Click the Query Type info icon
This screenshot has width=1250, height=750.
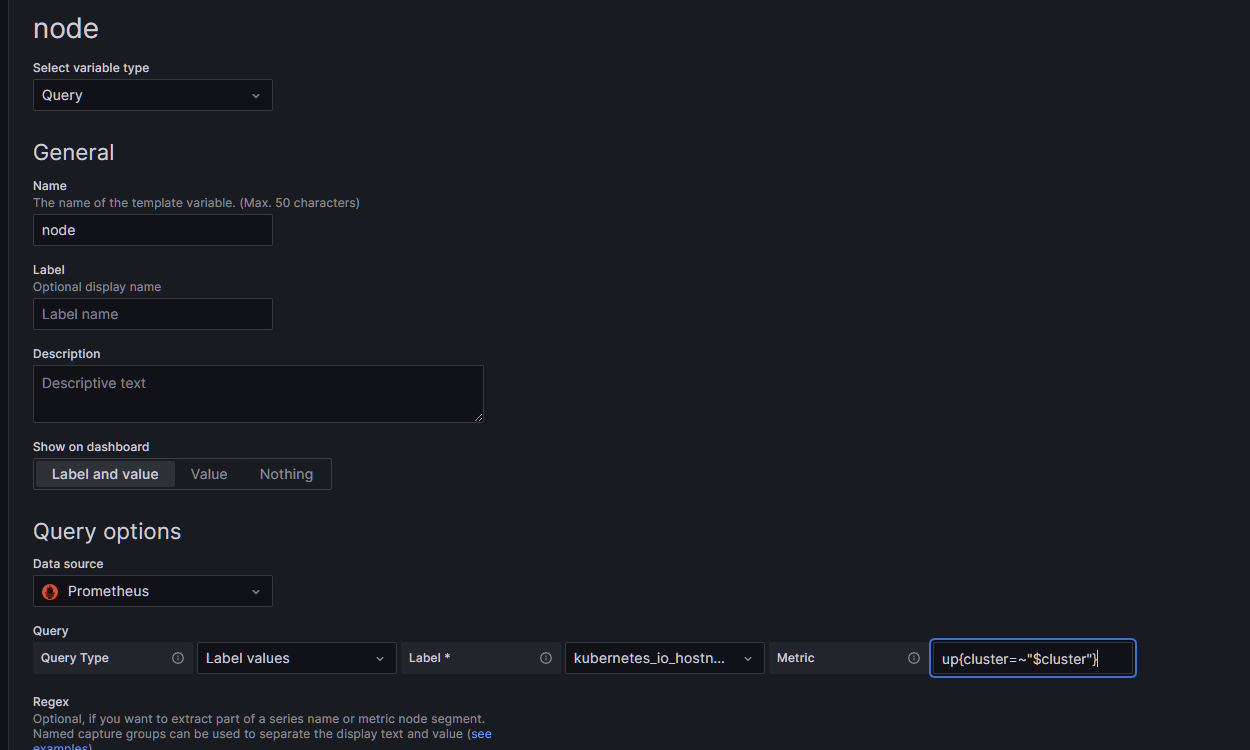click(x=178, y=658)
